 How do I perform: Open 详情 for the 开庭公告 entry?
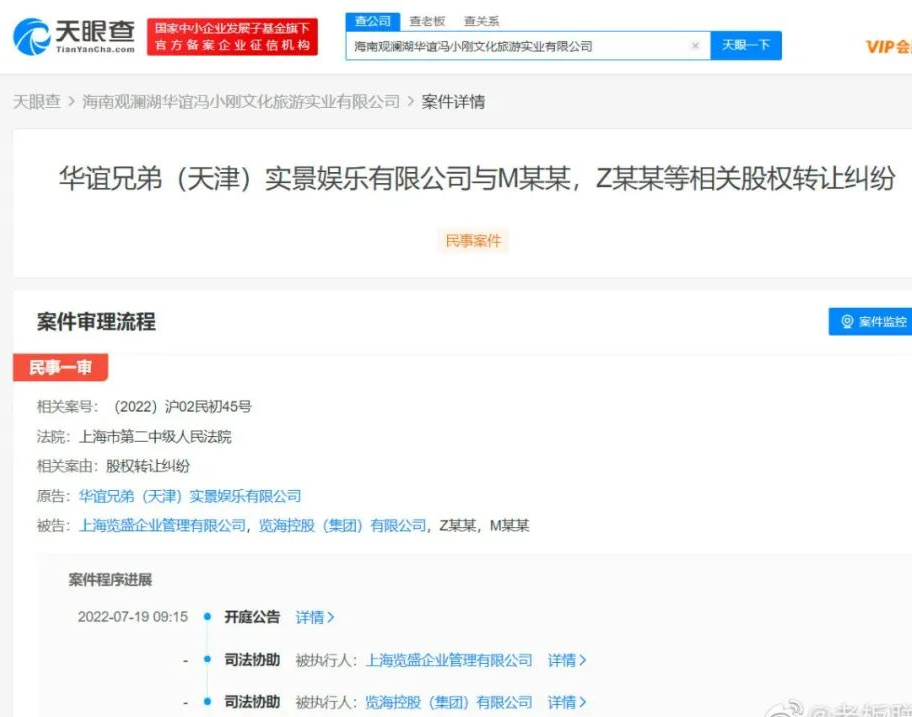click(315, 617)
